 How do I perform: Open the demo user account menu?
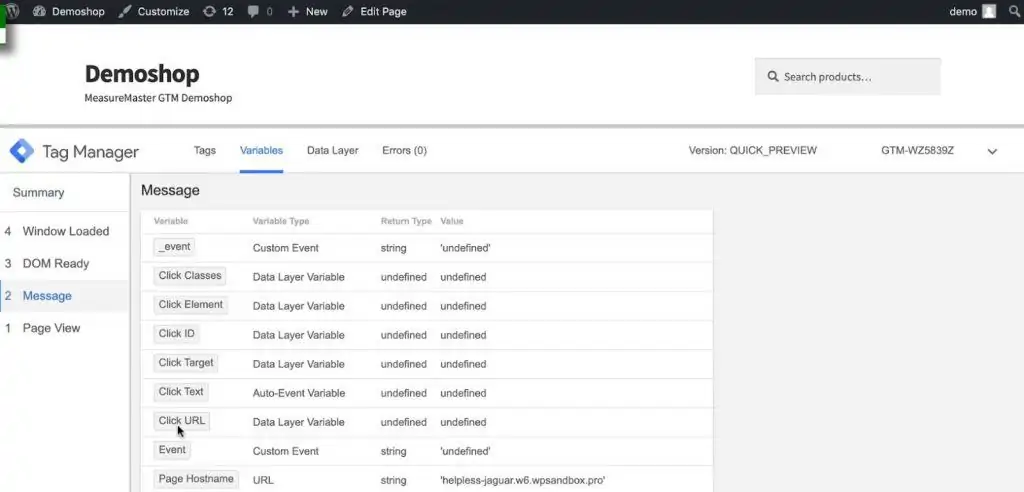[972, 11]
